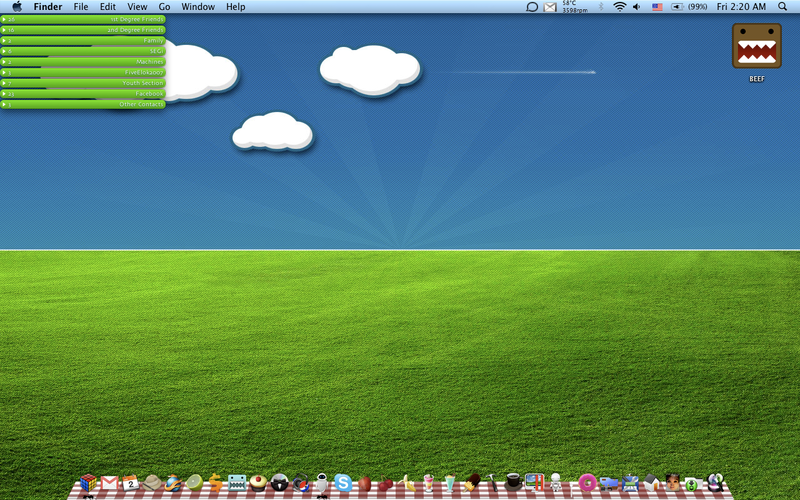Open the hammer dock icon
This screenshot has width=800, height=500.
pos(492,483)
